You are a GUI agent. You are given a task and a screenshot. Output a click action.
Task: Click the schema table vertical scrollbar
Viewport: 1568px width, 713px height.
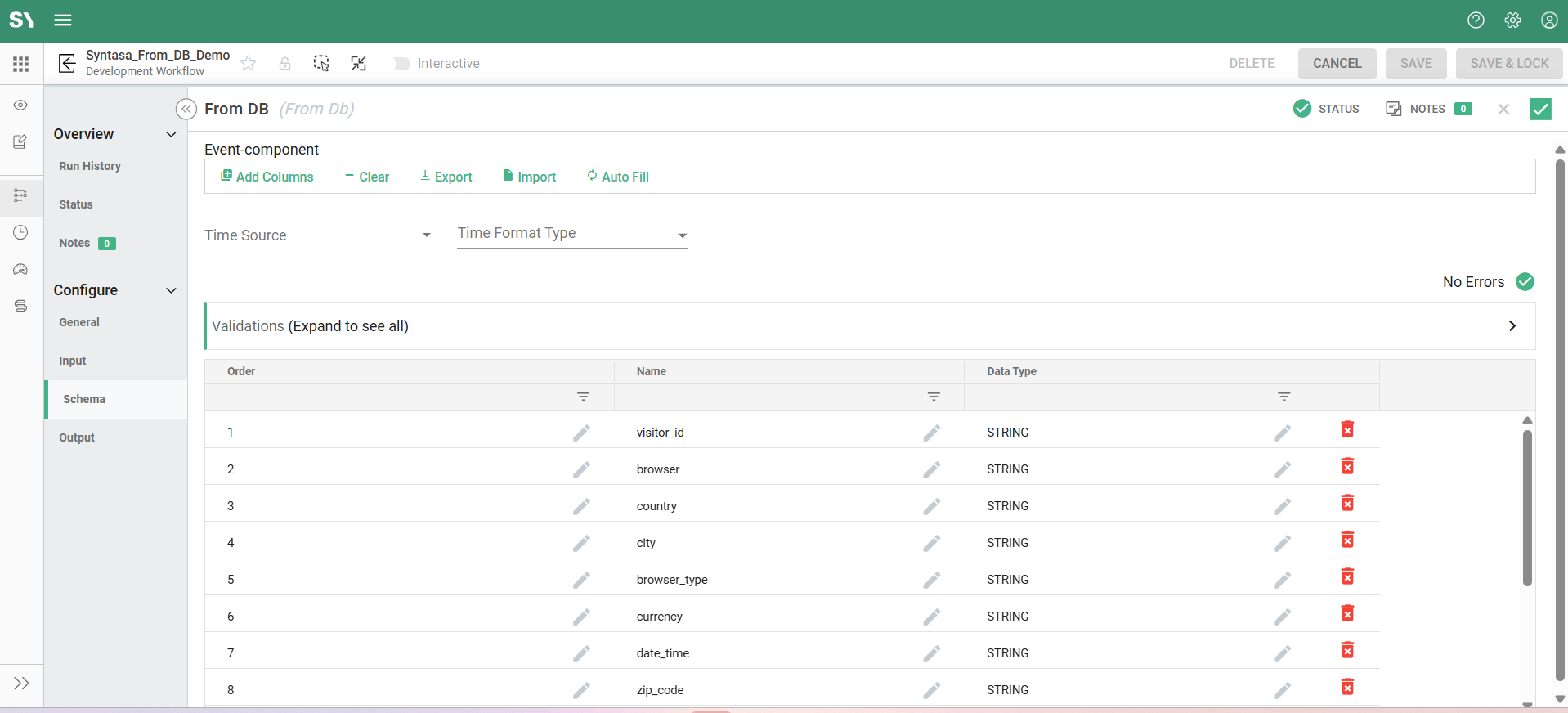click(x=1527, y=509)
